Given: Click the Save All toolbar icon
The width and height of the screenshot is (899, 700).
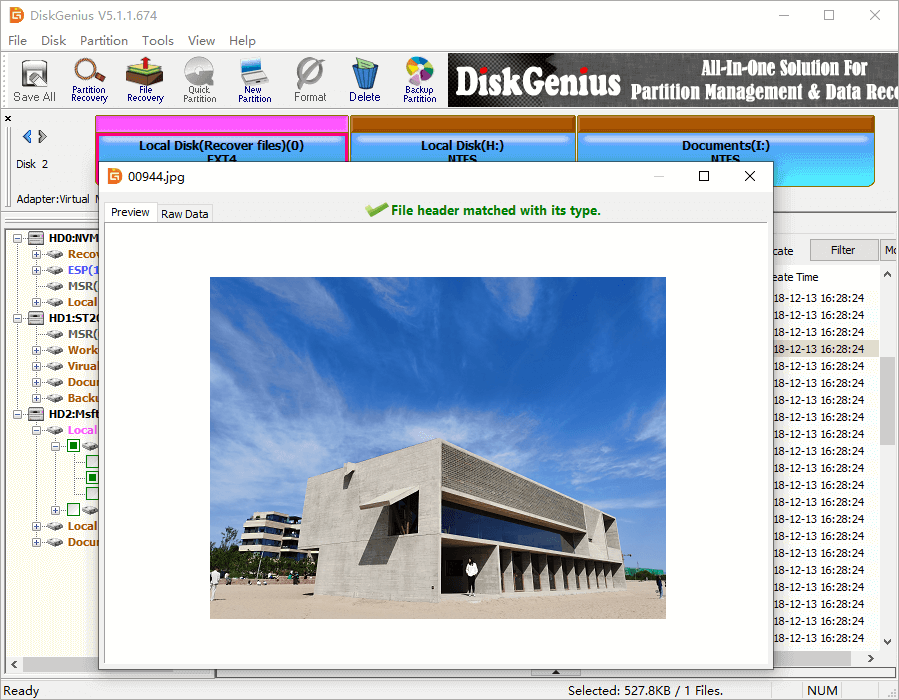Looking at the screenshot, I should tap(34, 79).
